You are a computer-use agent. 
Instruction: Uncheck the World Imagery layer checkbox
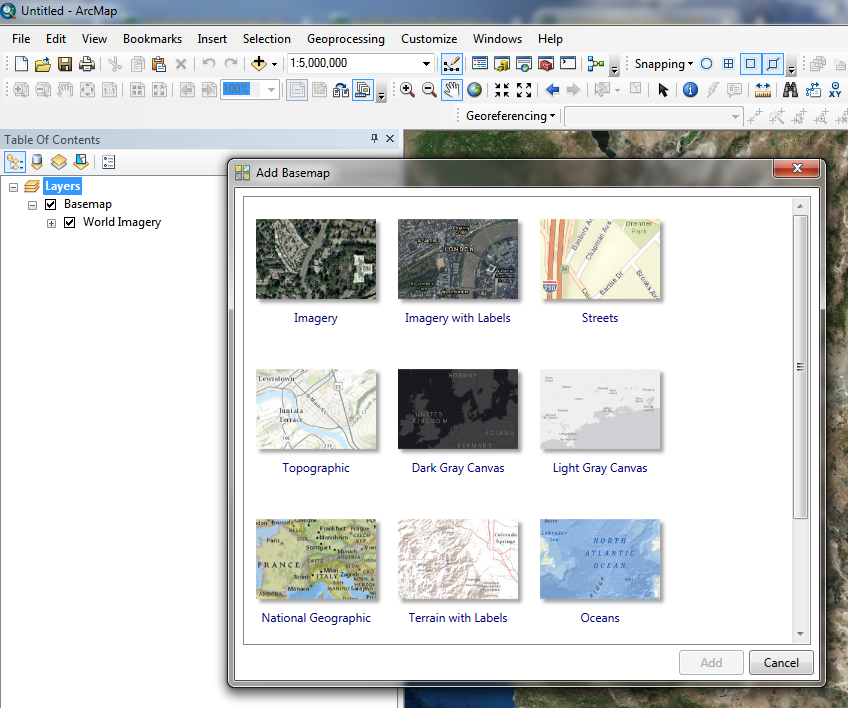(70, 222)
